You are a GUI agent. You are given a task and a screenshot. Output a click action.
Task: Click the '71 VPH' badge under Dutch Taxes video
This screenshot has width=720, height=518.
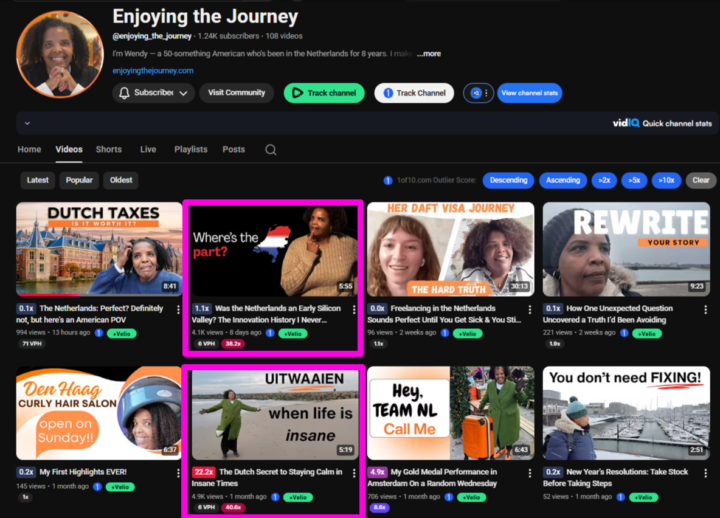coord(32,343)
